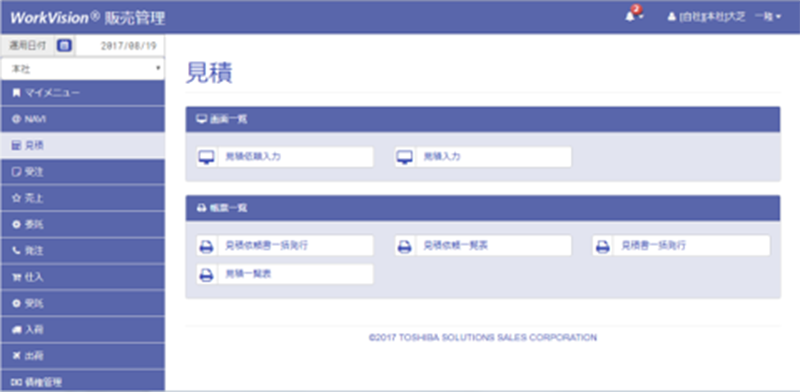Click the 画面一覧 panel header
This screenshot has width=800, height=392.
click(x=483, y=119)
